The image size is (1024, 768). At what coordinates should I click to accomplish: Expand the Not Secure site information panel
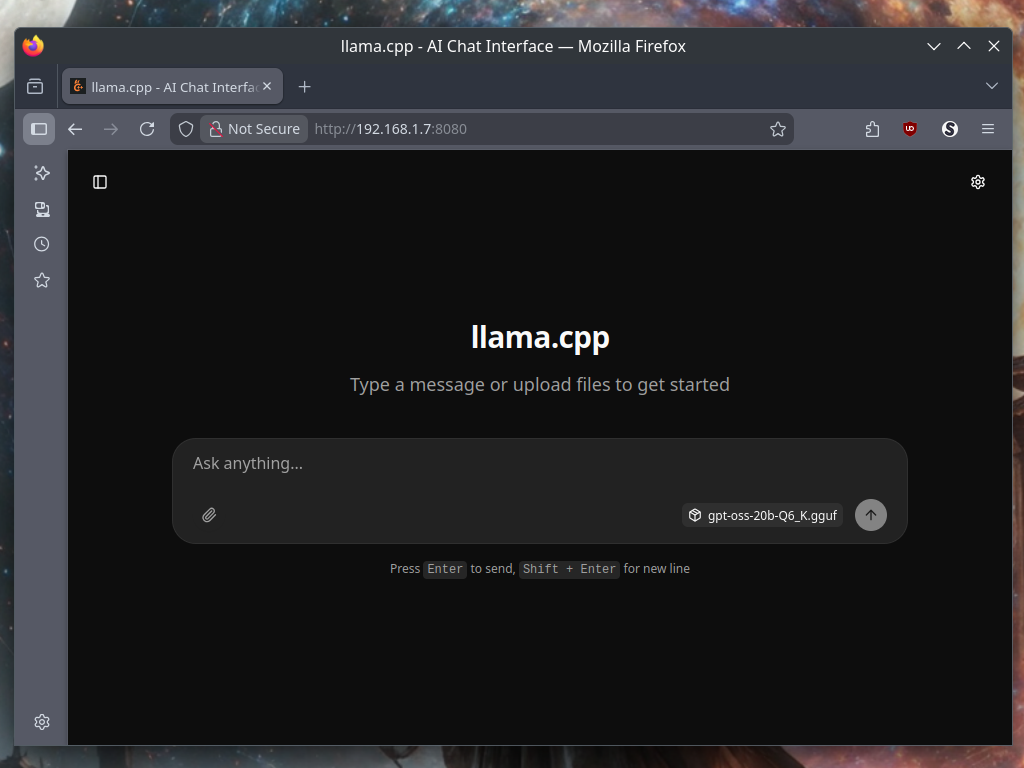(253, 128)
